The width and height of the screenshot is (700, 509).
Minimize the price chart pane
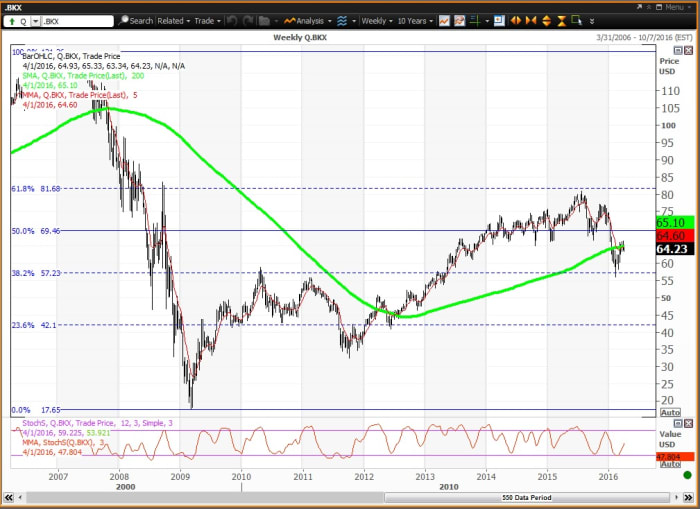click(678, 50)
